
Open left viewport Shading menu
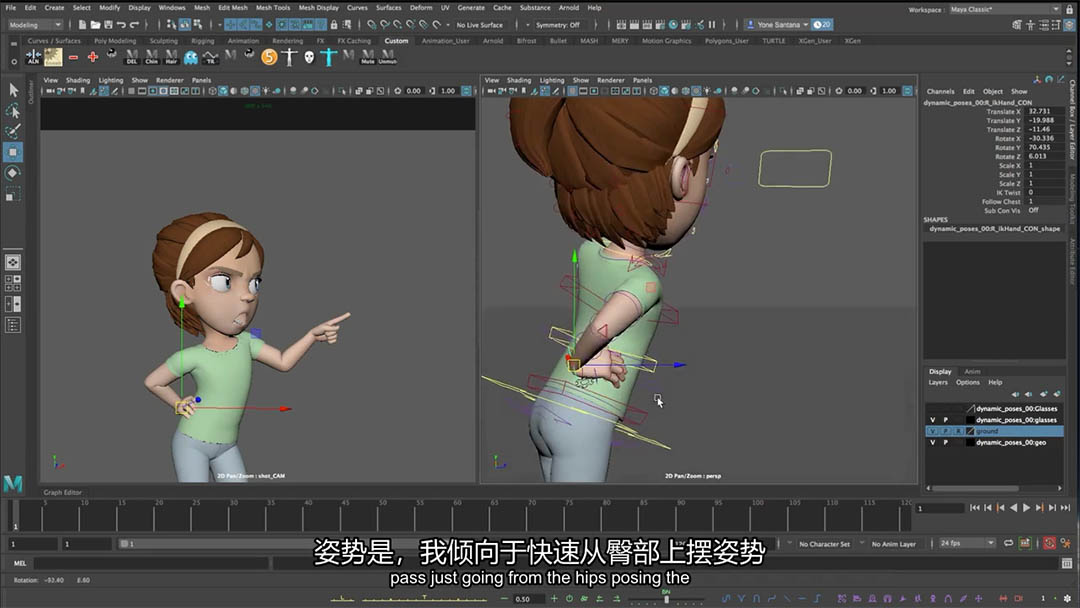tap(78, 81)
